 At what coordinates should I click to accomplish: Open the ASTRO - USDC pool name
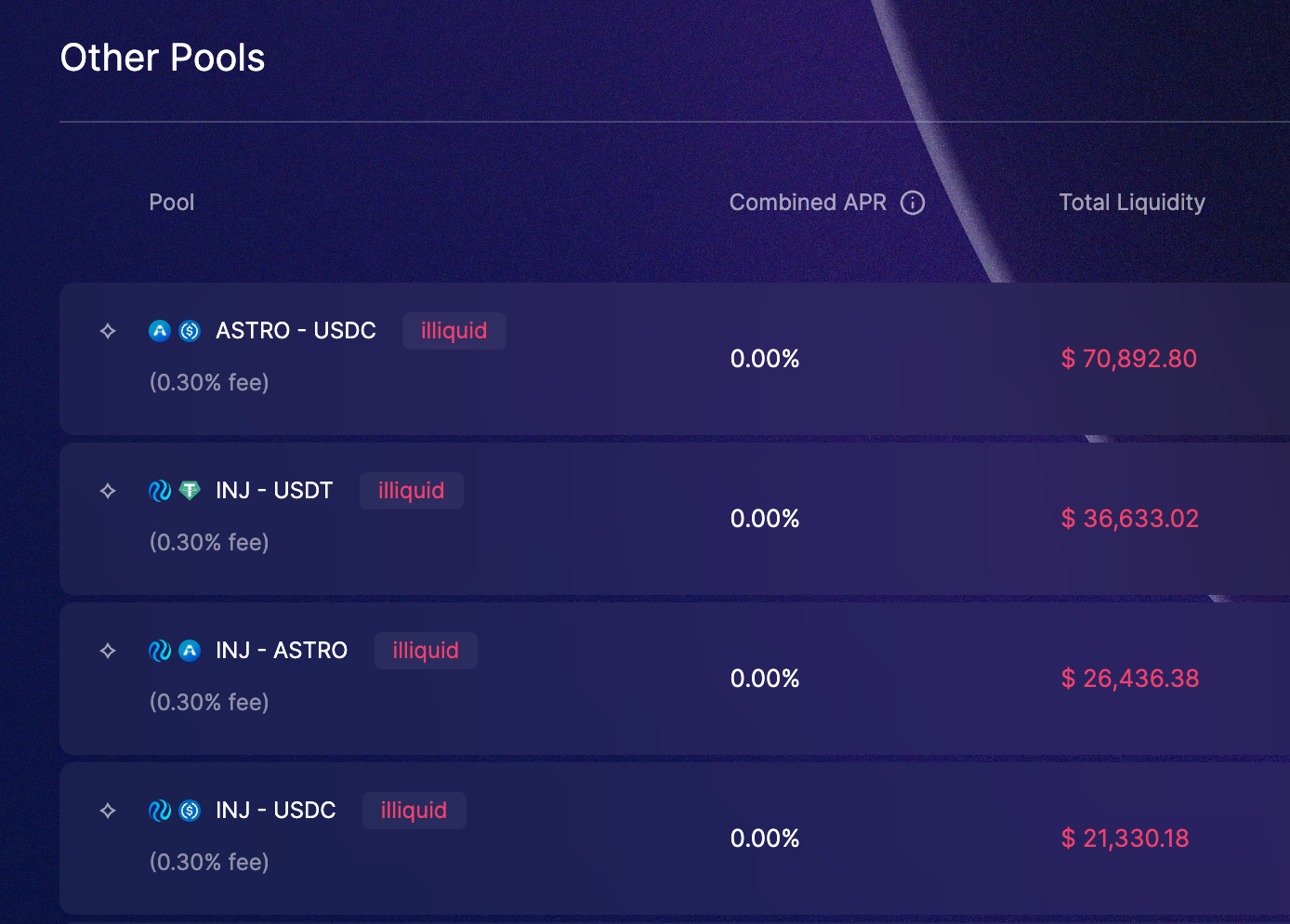tap(296, 331)
